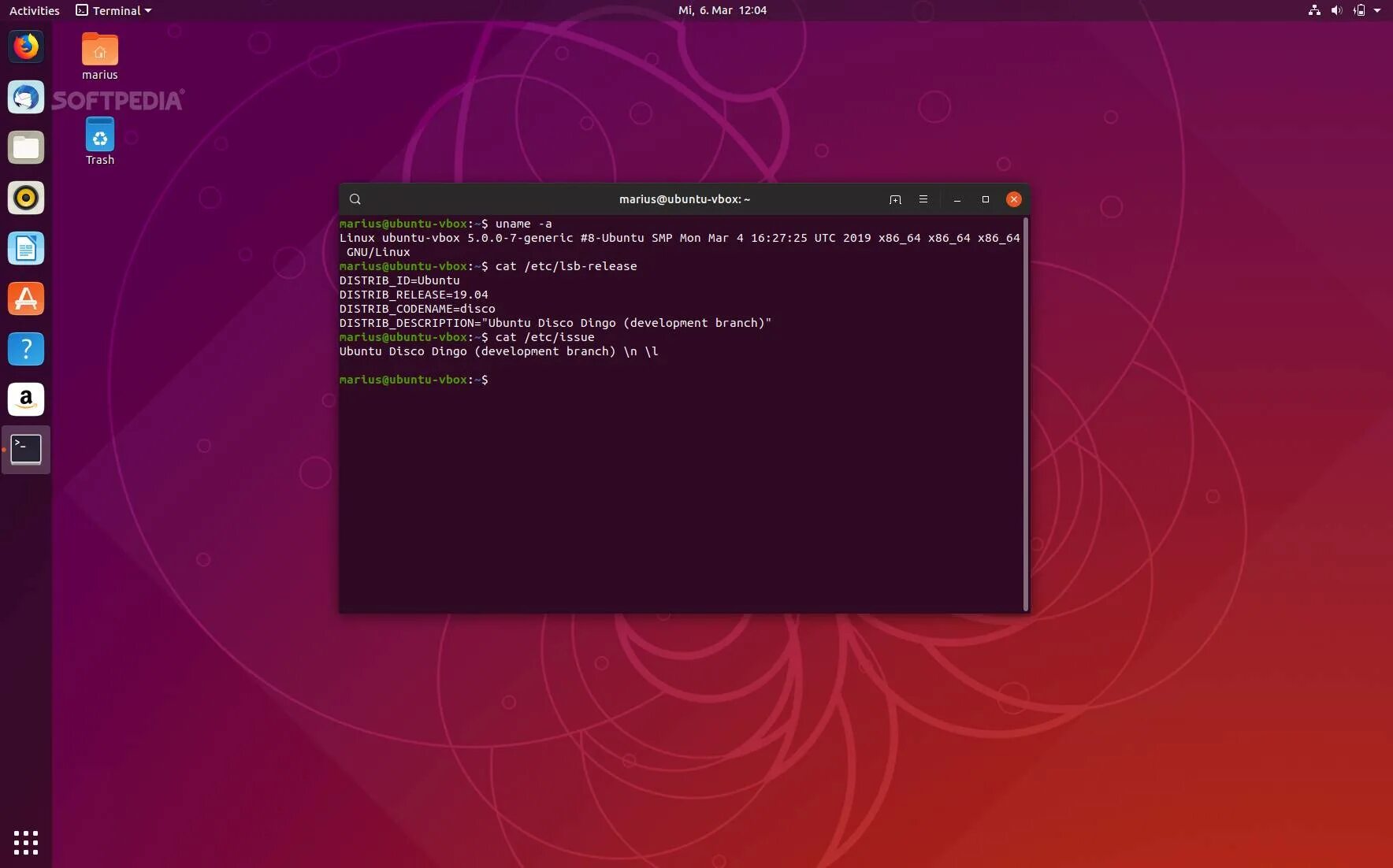The width and height of the screenshot is (1393, 868).
Task: Launch Rhythmbox music player
Action: [x=26, y=198]
